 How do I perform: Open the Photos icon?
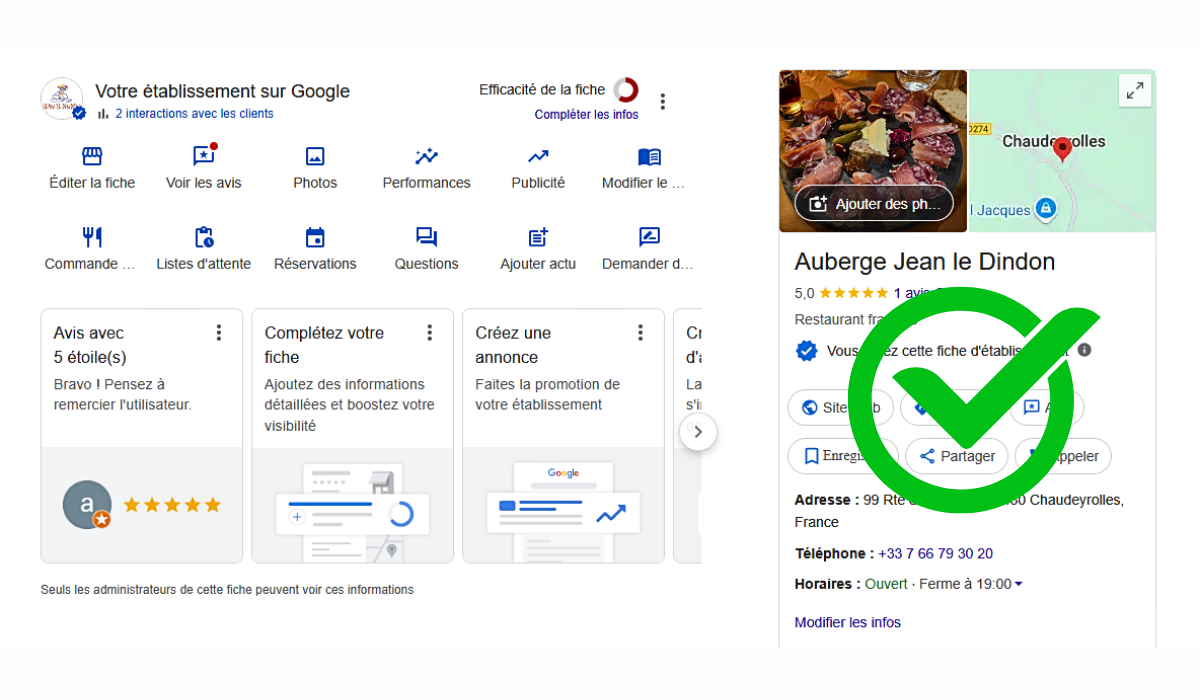pos(315,157)
